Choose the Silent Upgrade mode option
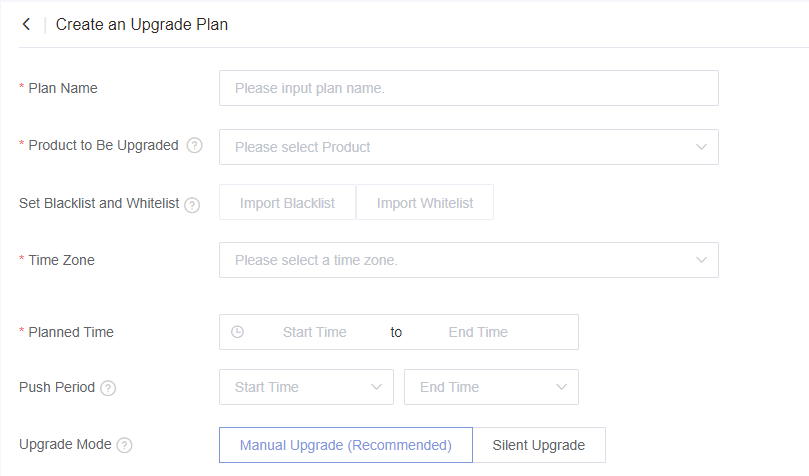The width and height of the screenshot is (809, 476). pyautogui.click(x=539, y=445)
